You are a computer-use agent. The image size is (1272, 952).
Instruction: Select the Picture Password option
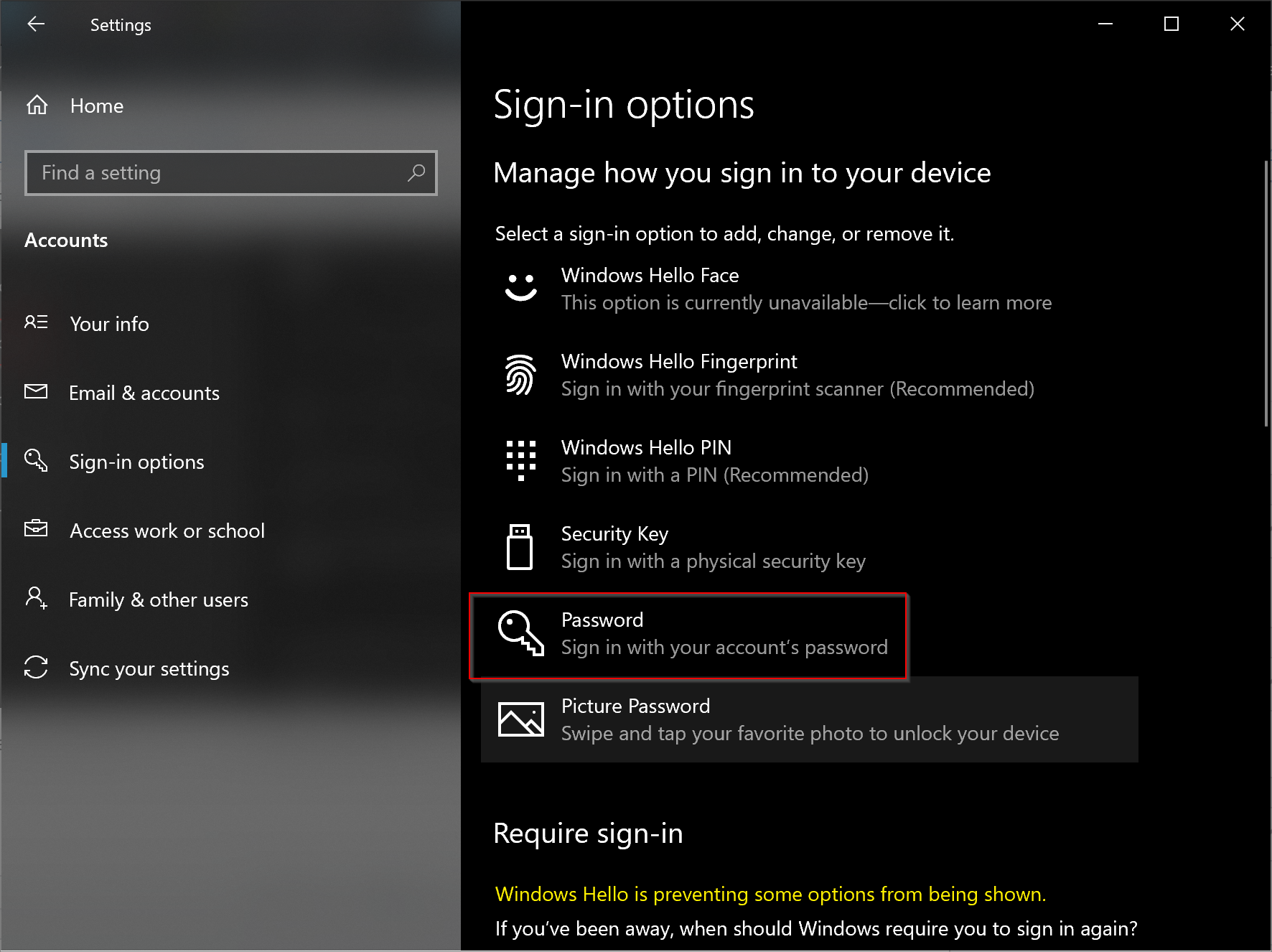tap(810, 719)
